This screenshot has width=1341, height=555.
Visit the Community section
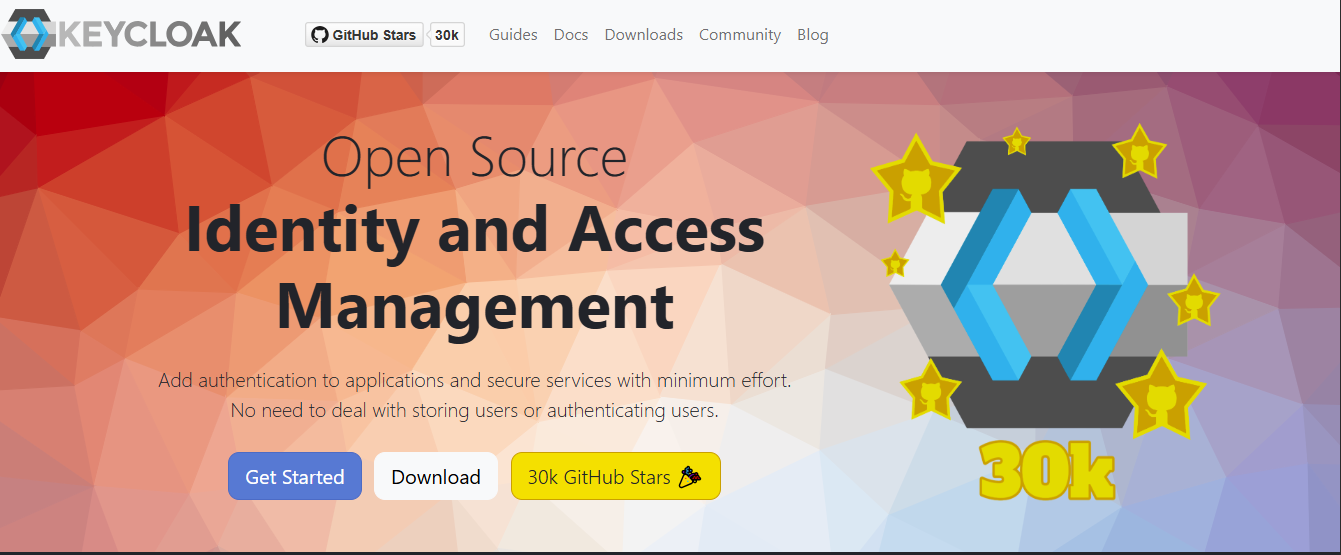click(x=739, y=35)
